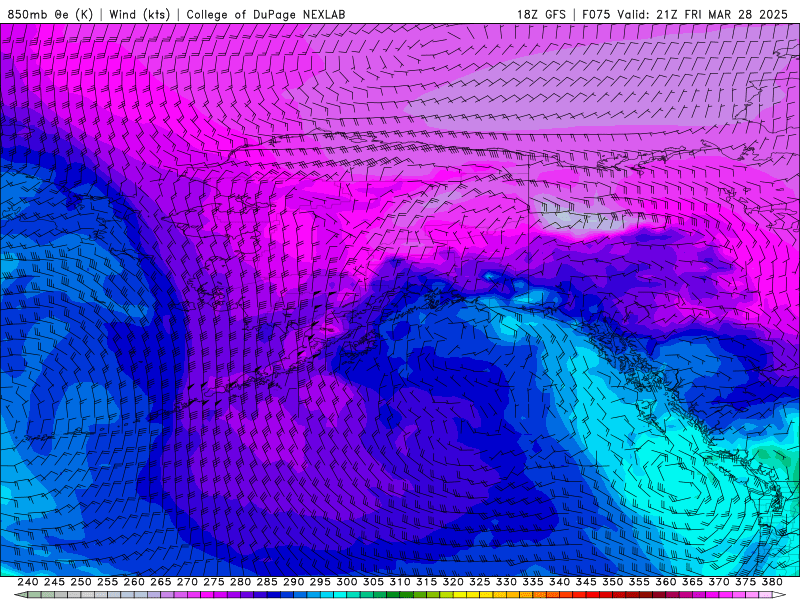
Task: Select the 285 colorbar scale label
Action: (x=266, y=582)
